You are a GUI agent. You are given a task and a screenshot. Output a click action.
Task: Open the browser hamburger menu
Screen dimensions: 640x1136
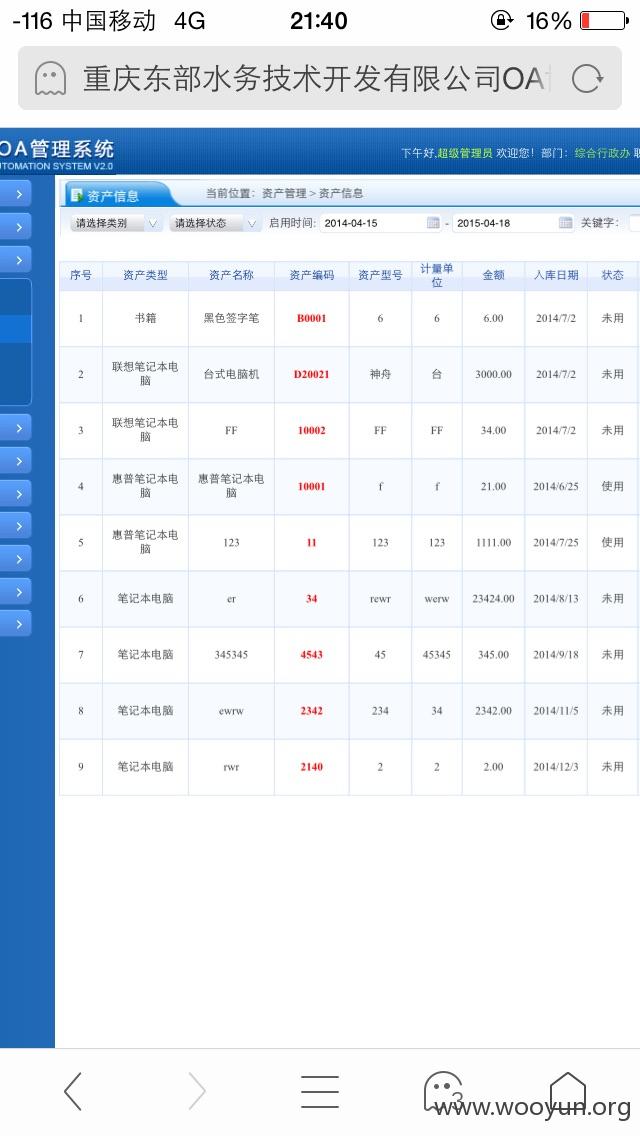pyautogui.click(x=320, y=1092)
